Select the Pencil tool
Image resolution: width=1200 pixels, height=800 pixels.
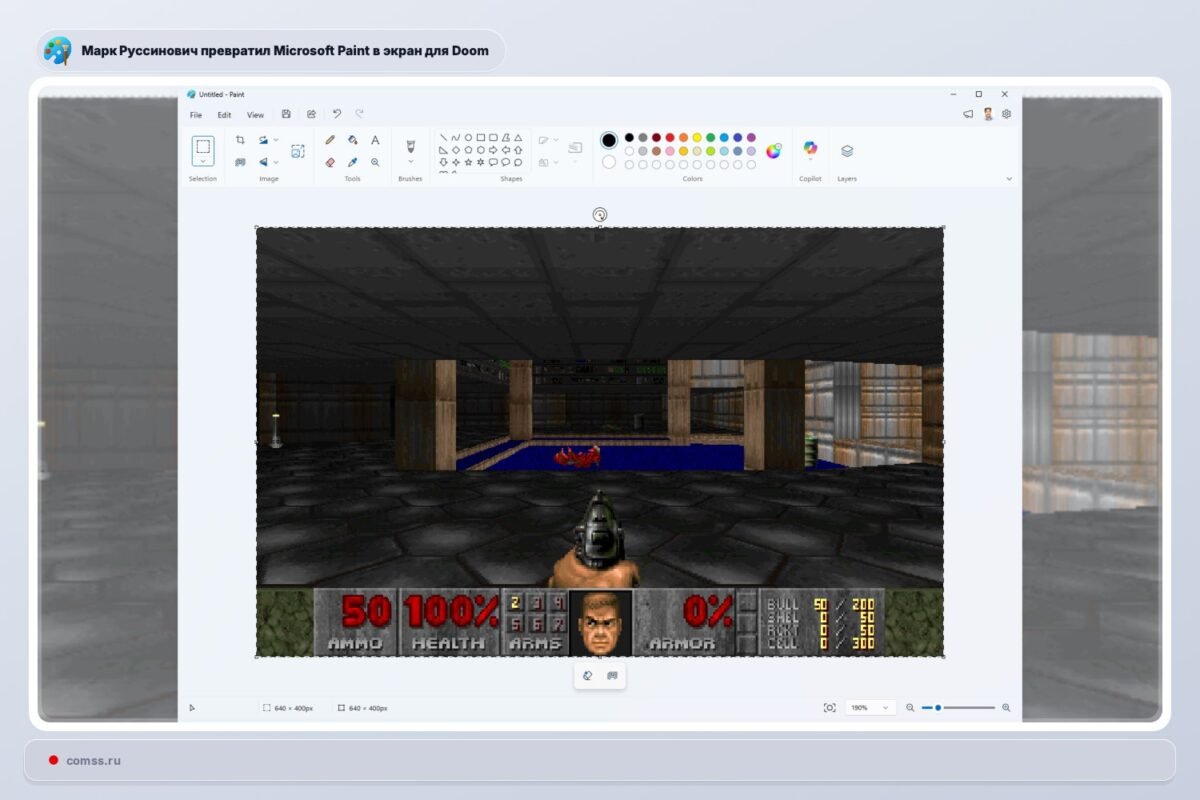[x=330, y=140]
